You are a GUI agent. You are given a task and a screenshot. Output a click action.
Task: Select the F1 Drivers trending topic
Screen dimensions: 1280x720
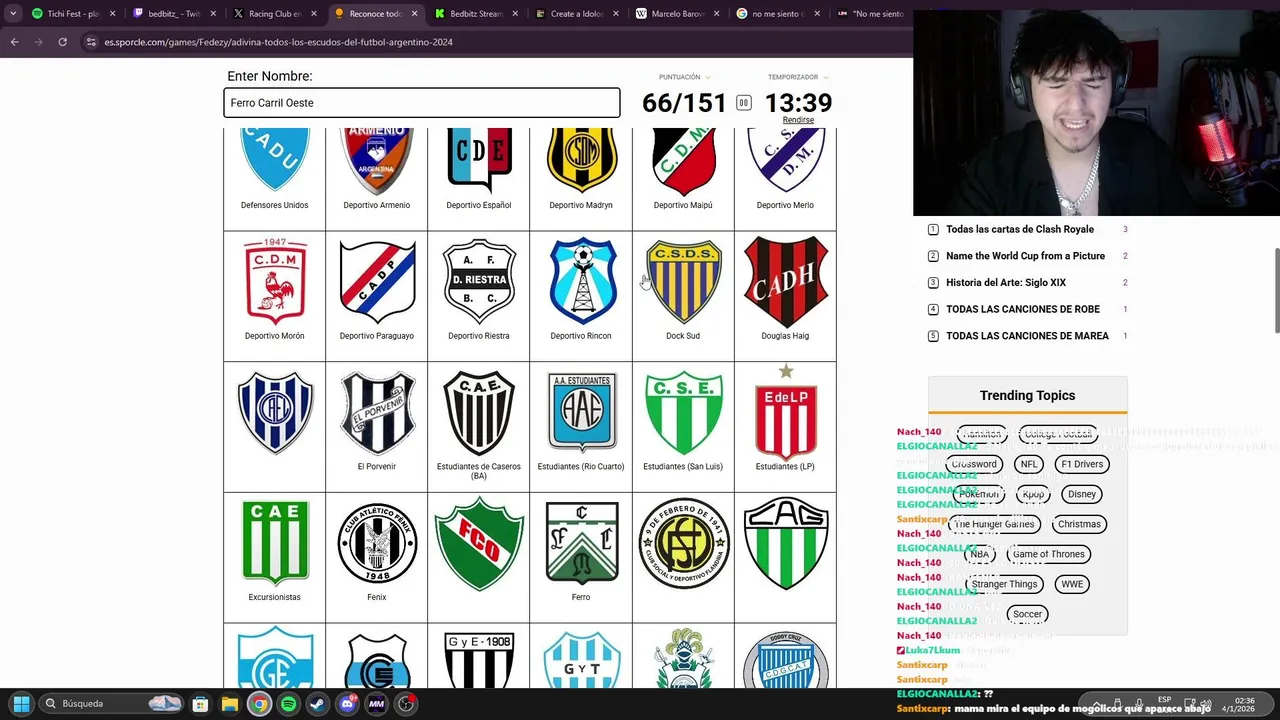point(1082,464)
